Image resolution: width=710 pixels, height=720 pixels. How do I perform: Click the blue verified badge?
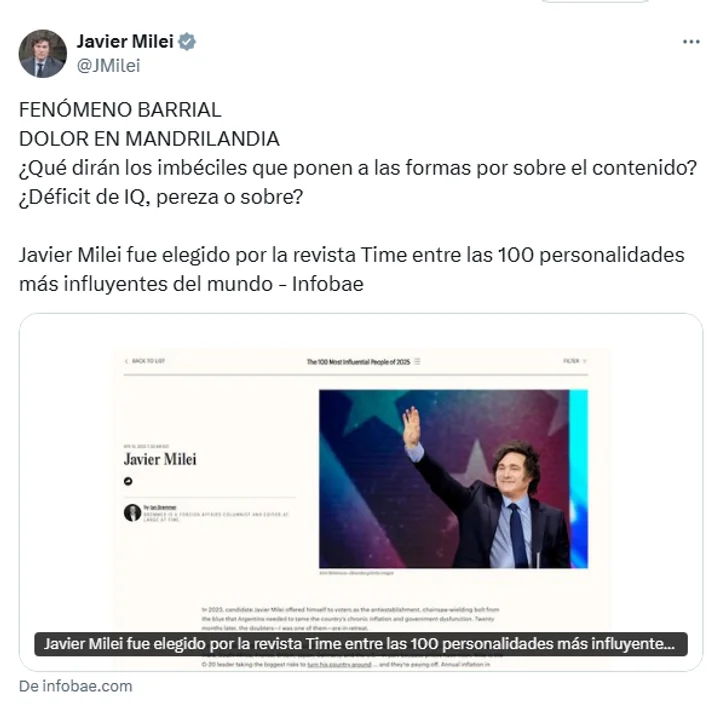coord(187,42)
